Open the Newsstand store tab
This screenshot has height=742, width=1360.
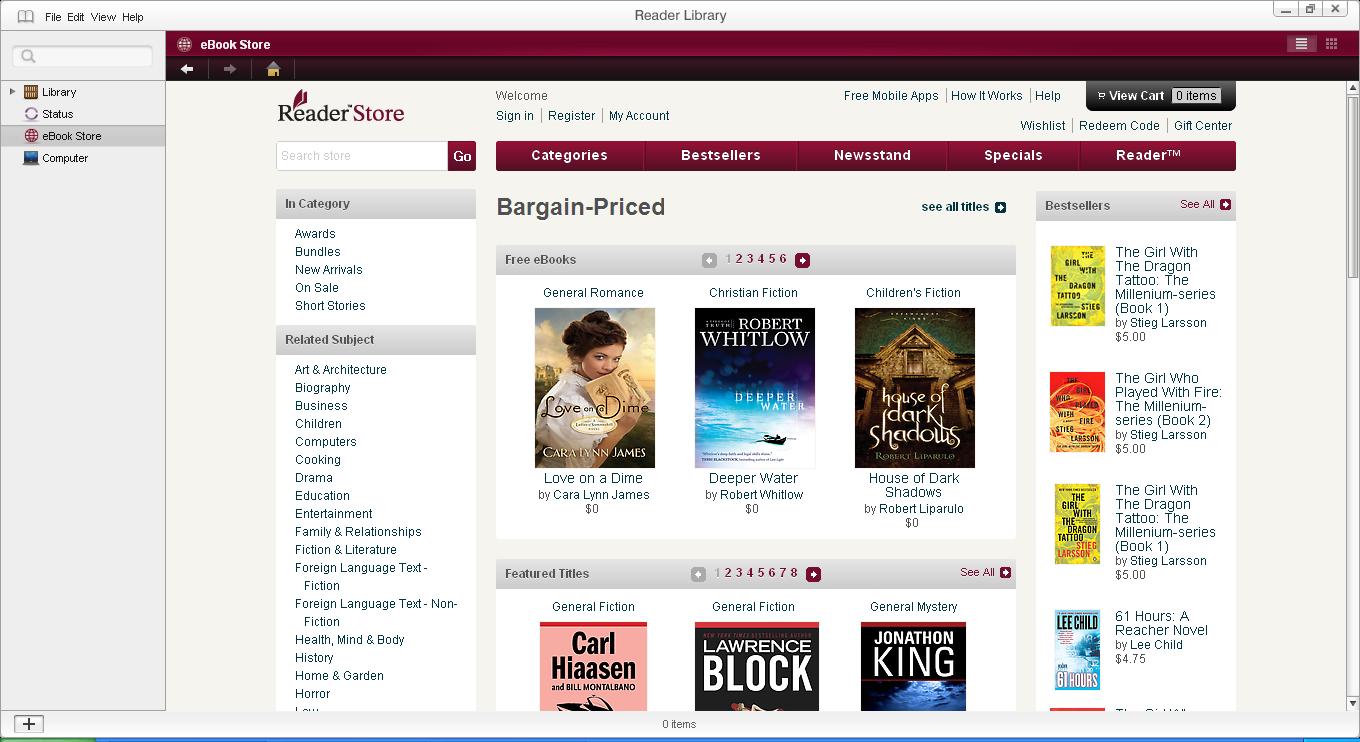click(872, 156)
